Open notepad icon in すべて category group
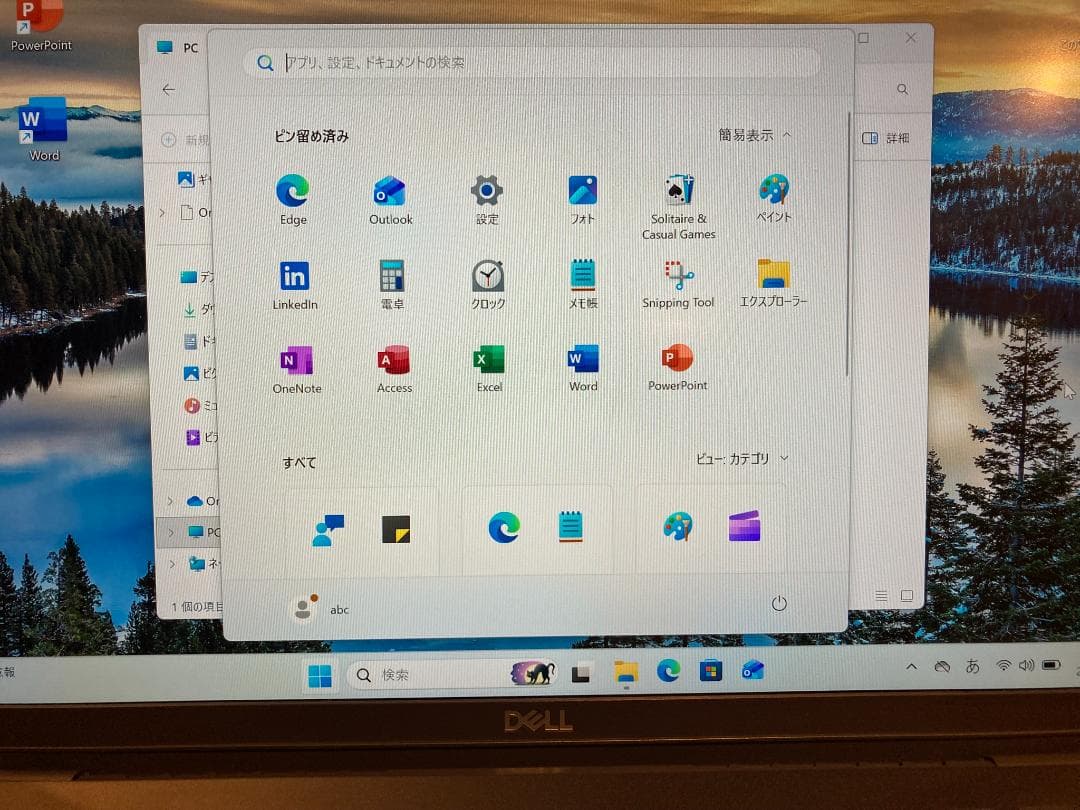 coord(570,527)
